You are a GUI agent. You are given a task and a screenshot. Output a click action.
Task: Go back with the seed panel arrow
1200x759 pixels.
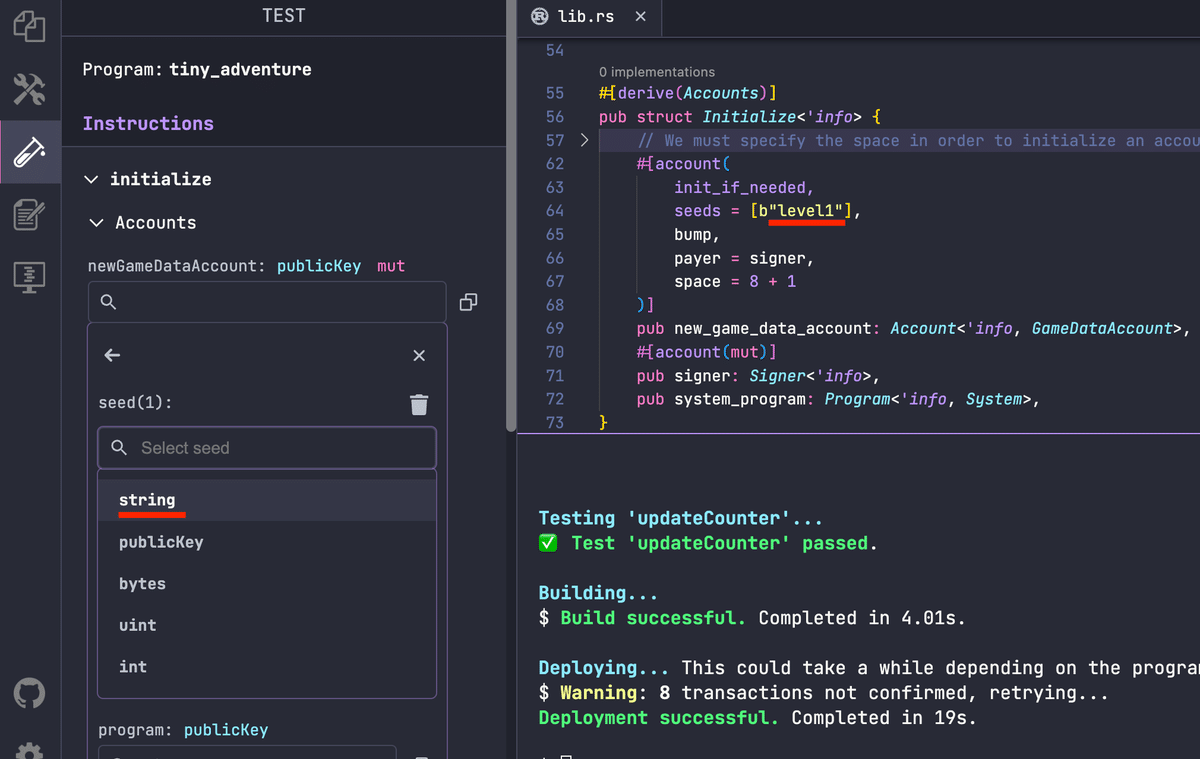click(112, 355)
